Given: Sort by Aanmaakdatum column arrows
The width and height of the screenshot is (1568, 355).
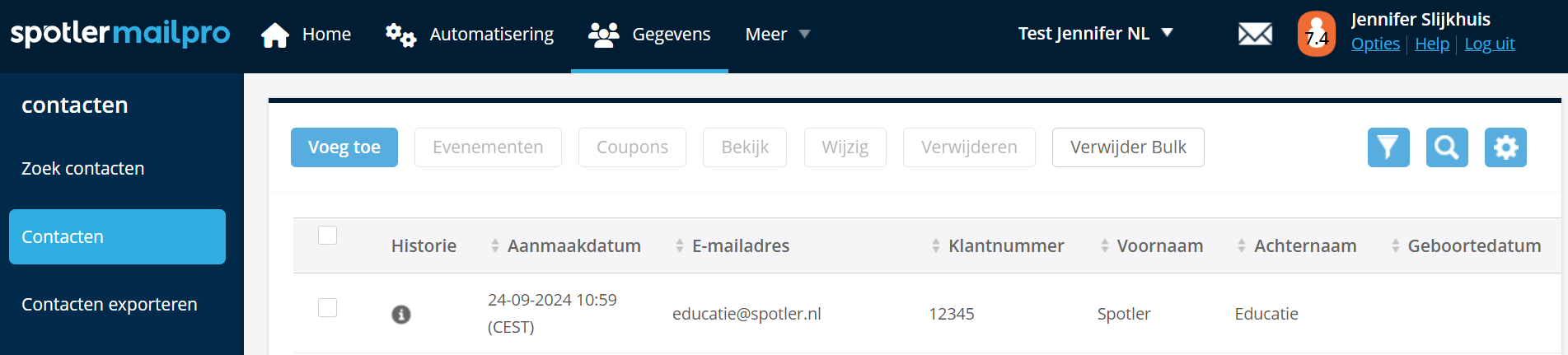Looking at the screenshot, I should coord(495,245).
